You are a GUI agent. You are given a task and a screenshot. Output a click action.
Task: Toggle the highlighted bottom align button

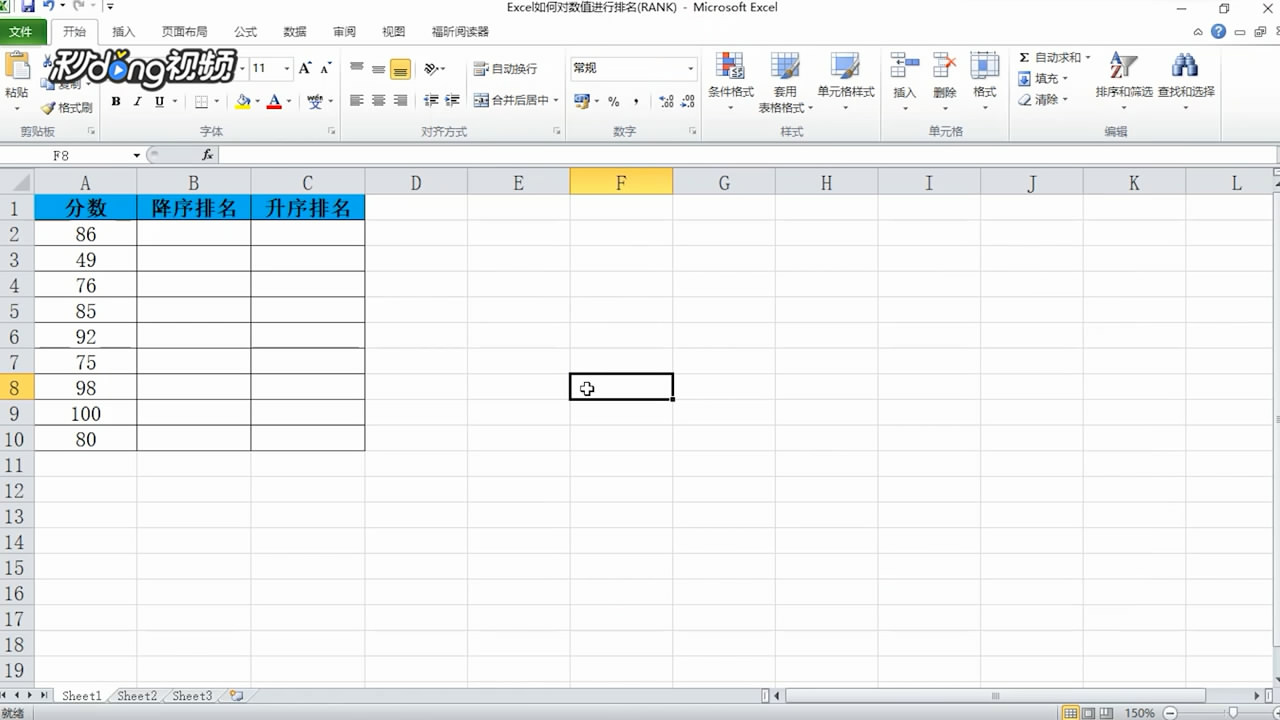400,69
